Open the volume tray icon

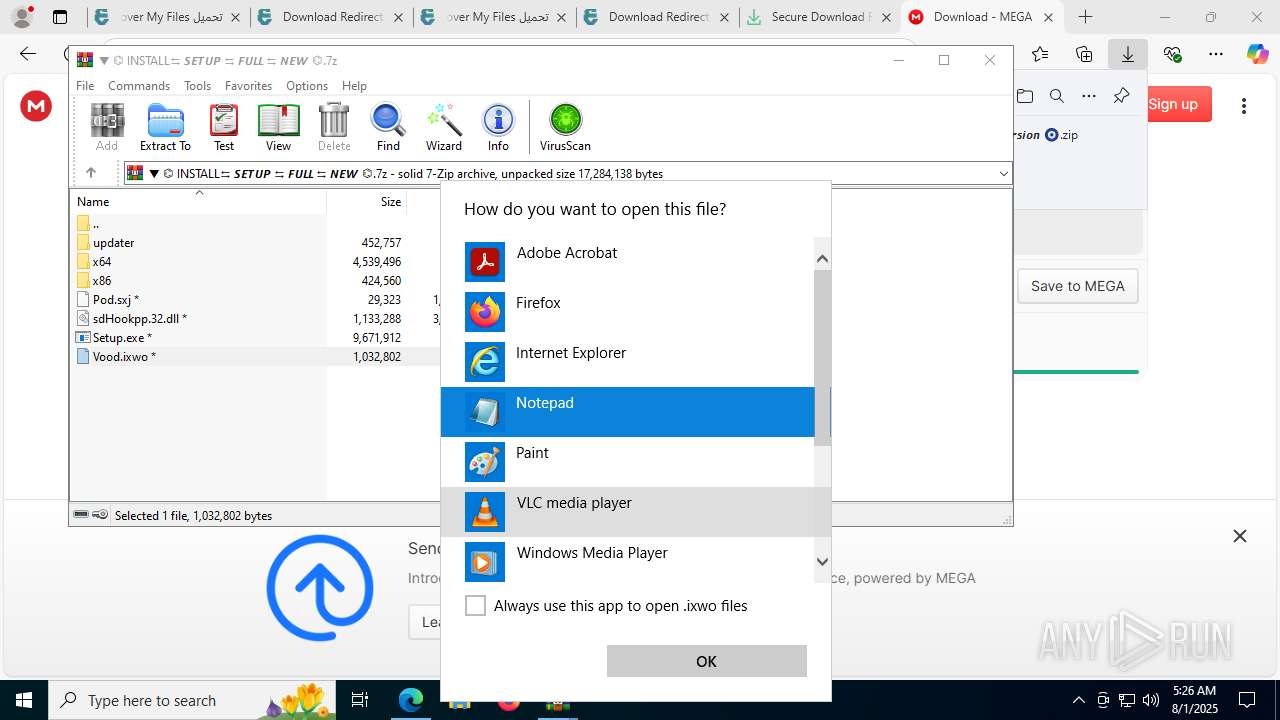[1151, 700]
